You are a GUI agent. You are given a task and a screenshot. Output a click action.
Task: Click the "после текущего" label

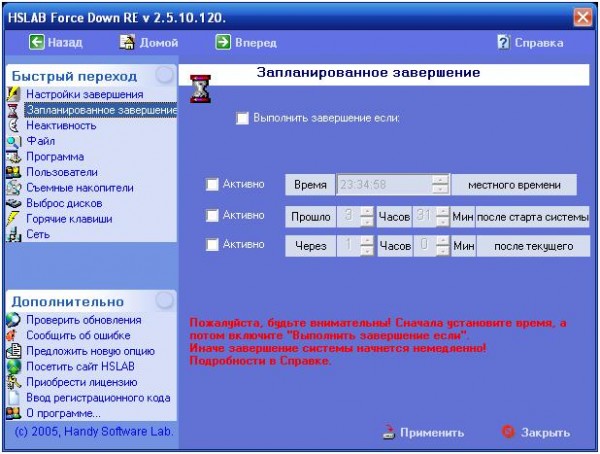tap(533, 246)
